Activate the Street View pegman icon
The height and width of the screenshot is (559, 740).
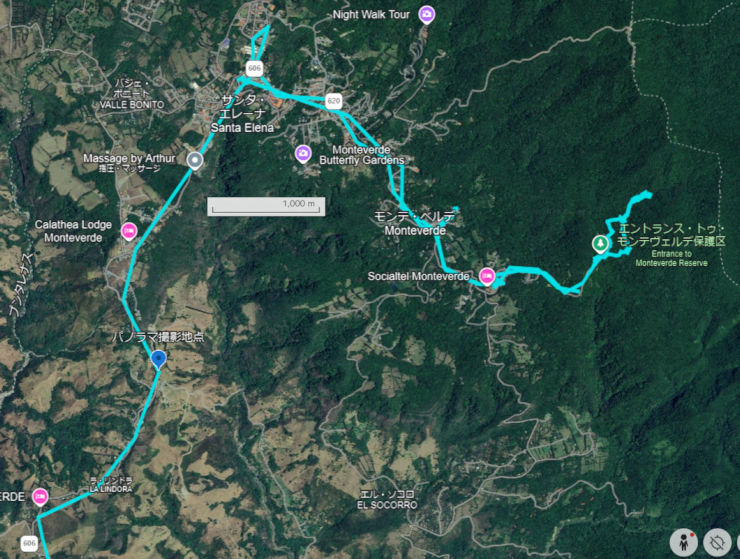684,542
